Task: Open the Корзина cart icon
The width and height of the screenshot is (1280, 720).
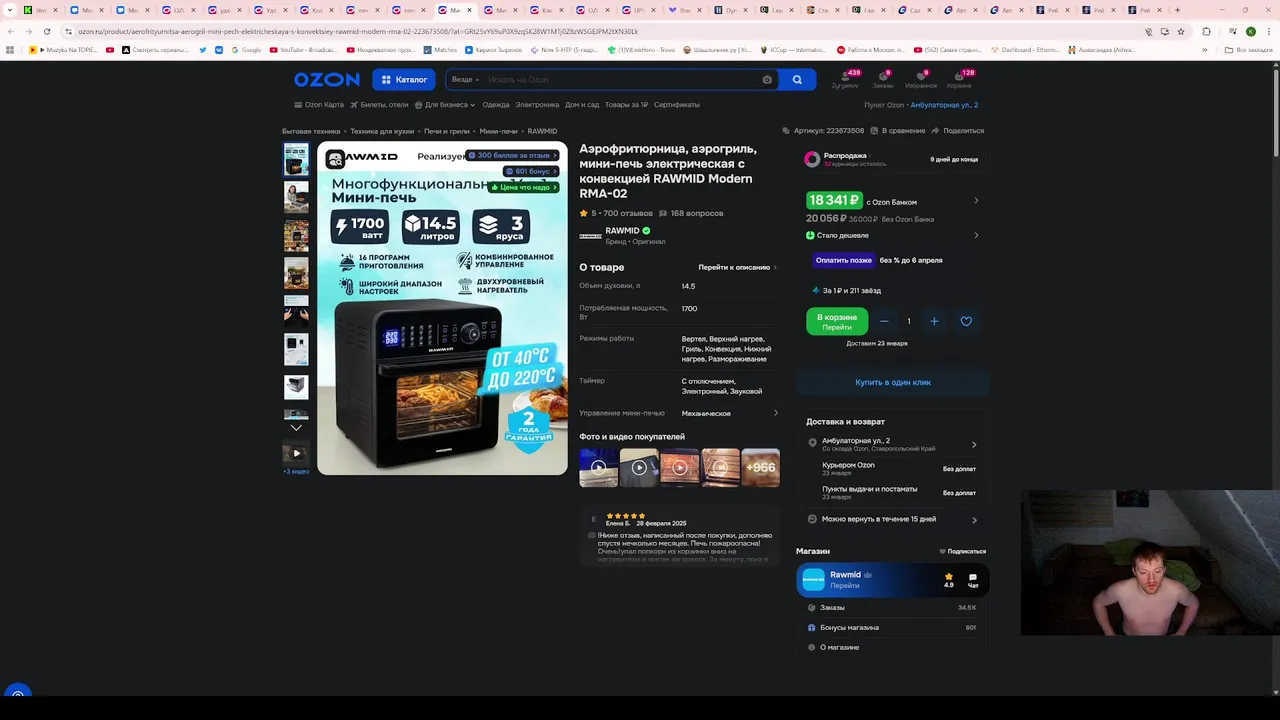Action: coord(960,79)
